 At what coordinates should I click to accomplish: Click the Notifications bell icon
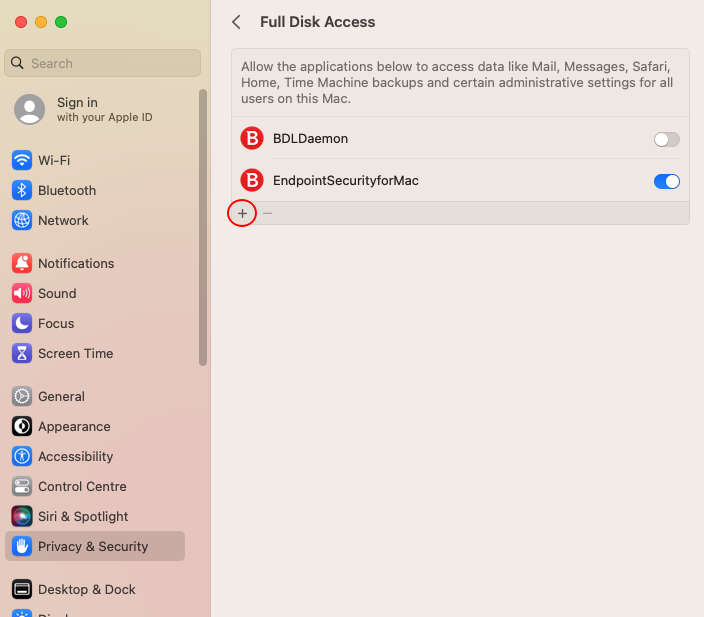click(22, 263)
